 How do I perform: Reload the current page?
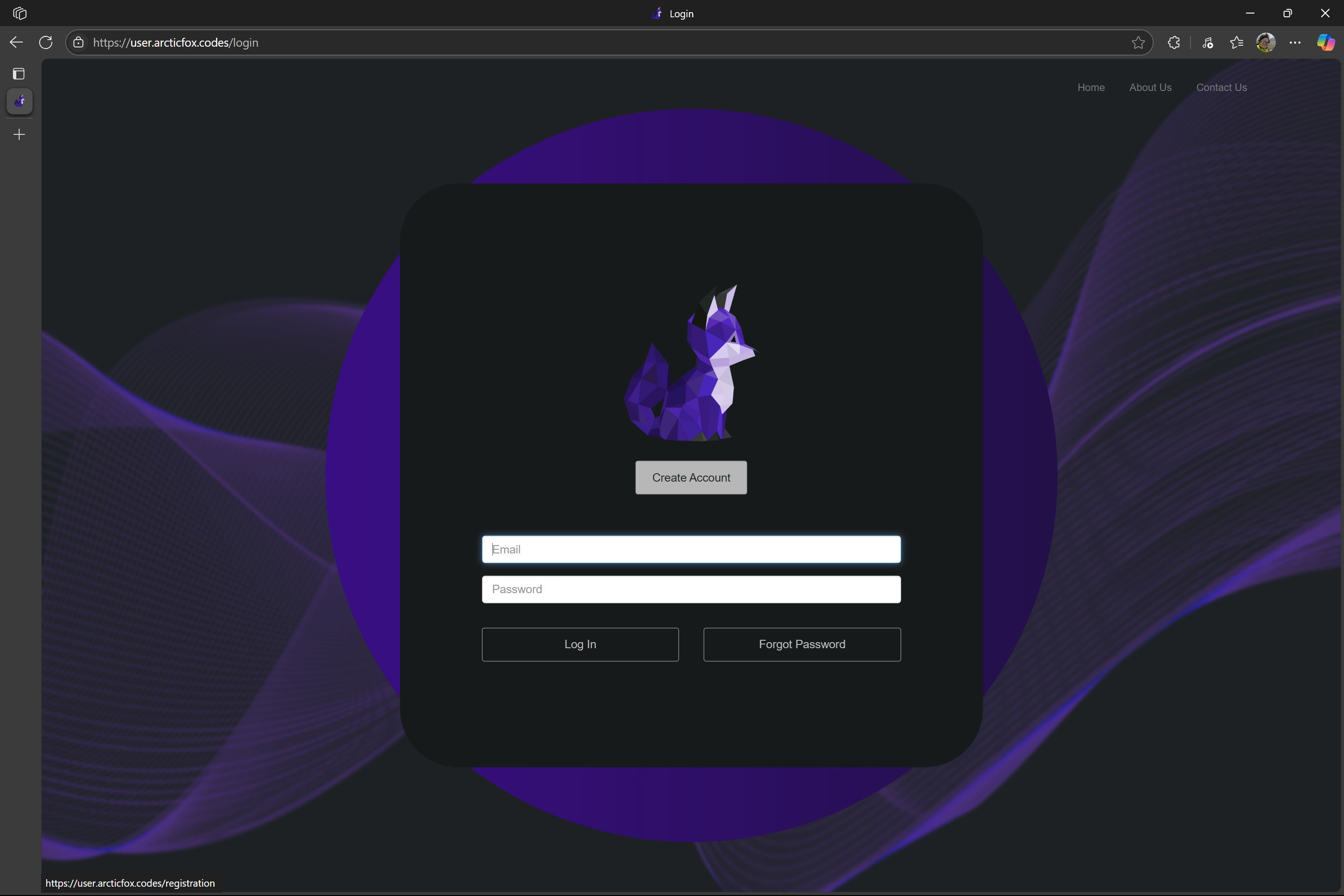46,42
